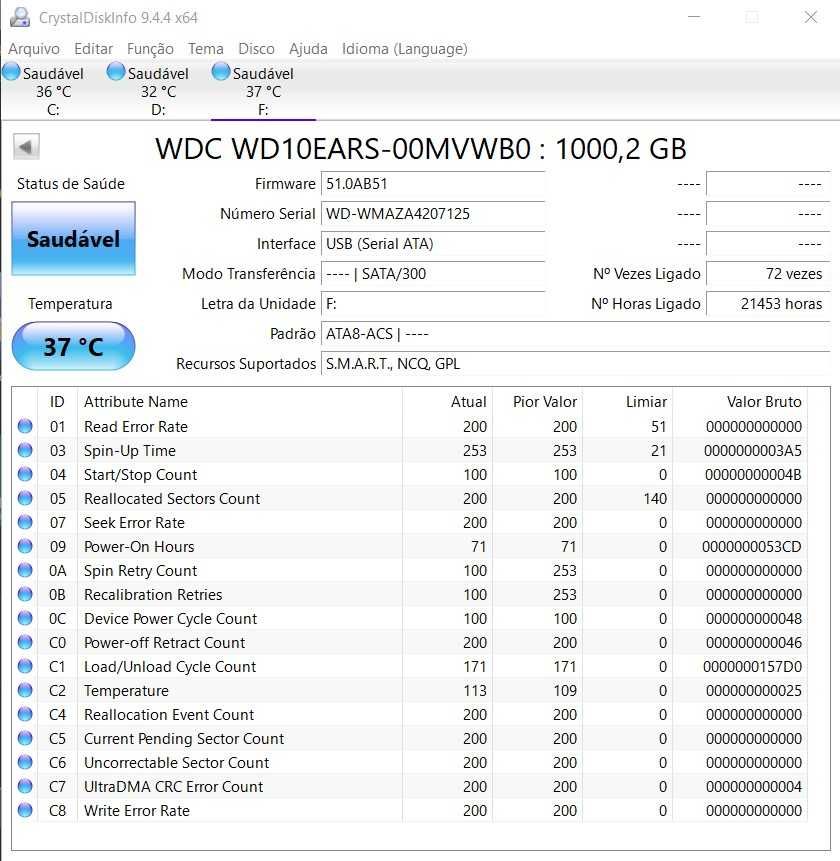Image resolution: width=840 pixels, height=861 pixels.
Task: Click status icon of Reallocation Event Count row
Action: pyautogui.click(x=25, y=714)
